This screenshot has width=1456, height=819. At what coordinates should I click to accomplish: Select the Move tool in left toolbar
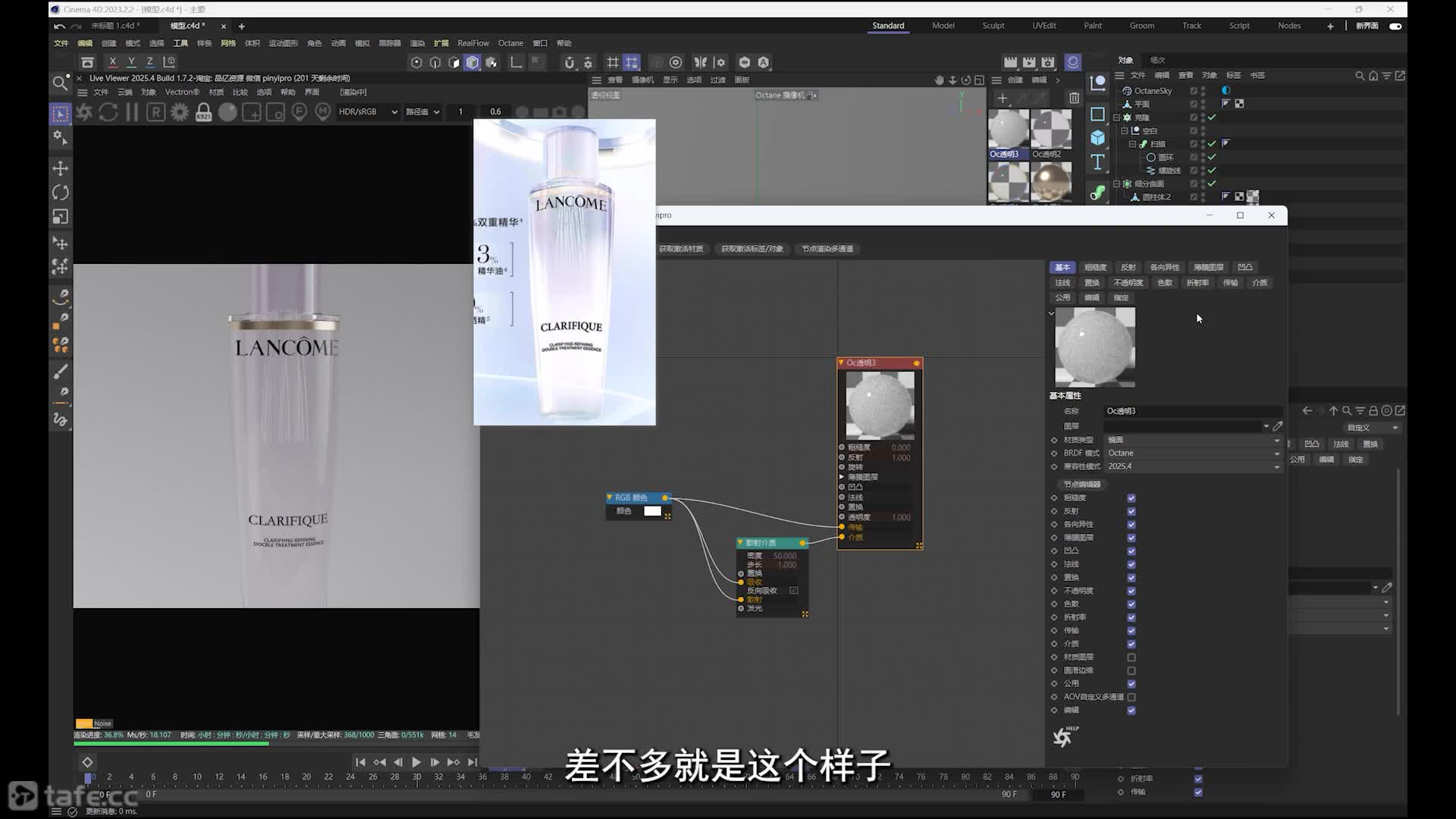click(x=61, y=168)
